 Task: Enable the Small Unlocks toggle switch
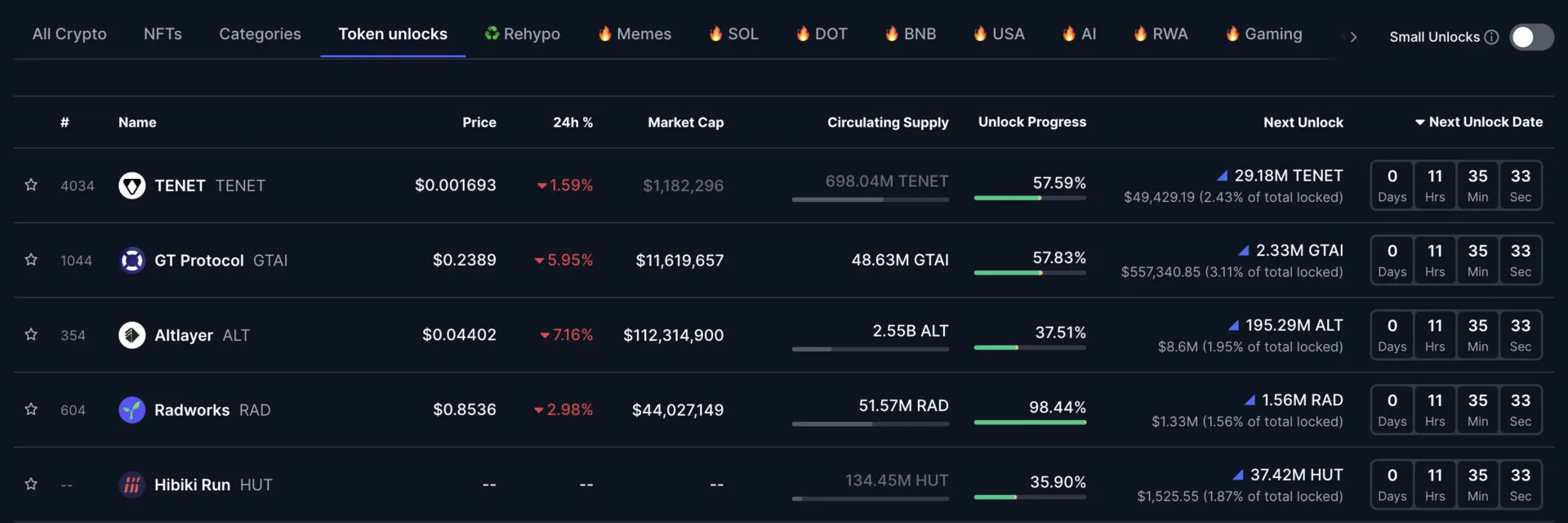1530,37
